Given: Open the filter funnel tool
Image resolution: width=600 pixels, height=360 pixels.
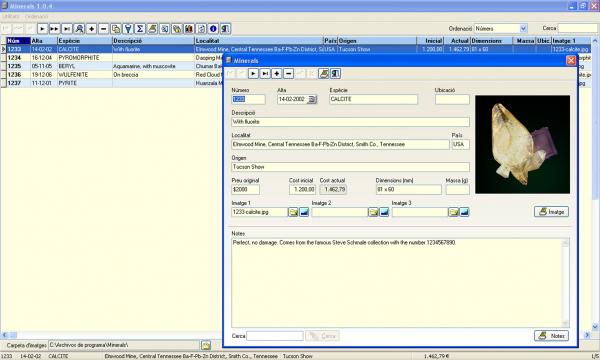Looking at the screenshot, I should pyautogui.click(x=128, y=29).
